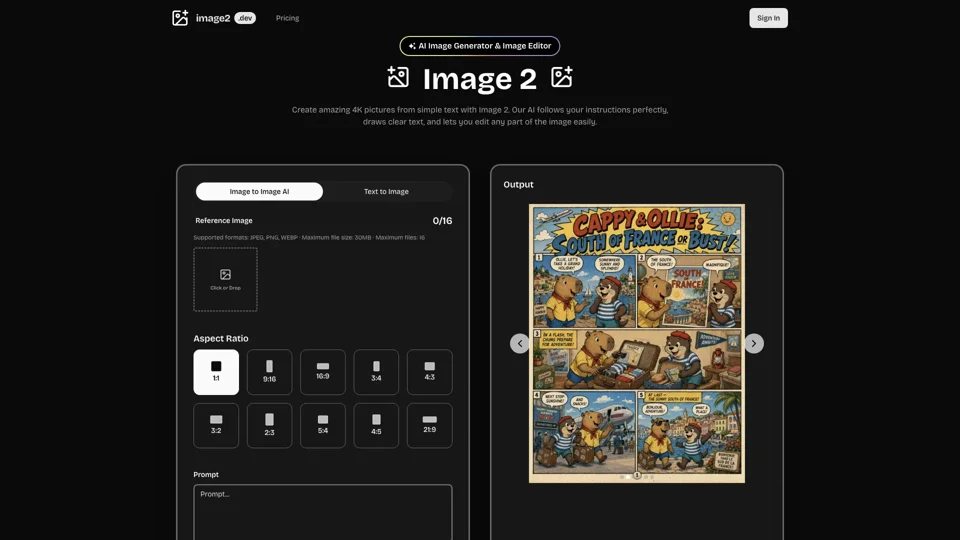960x540 pixels.
Task: Click the image icon left of Image 2 title
Action: point(398,78)
